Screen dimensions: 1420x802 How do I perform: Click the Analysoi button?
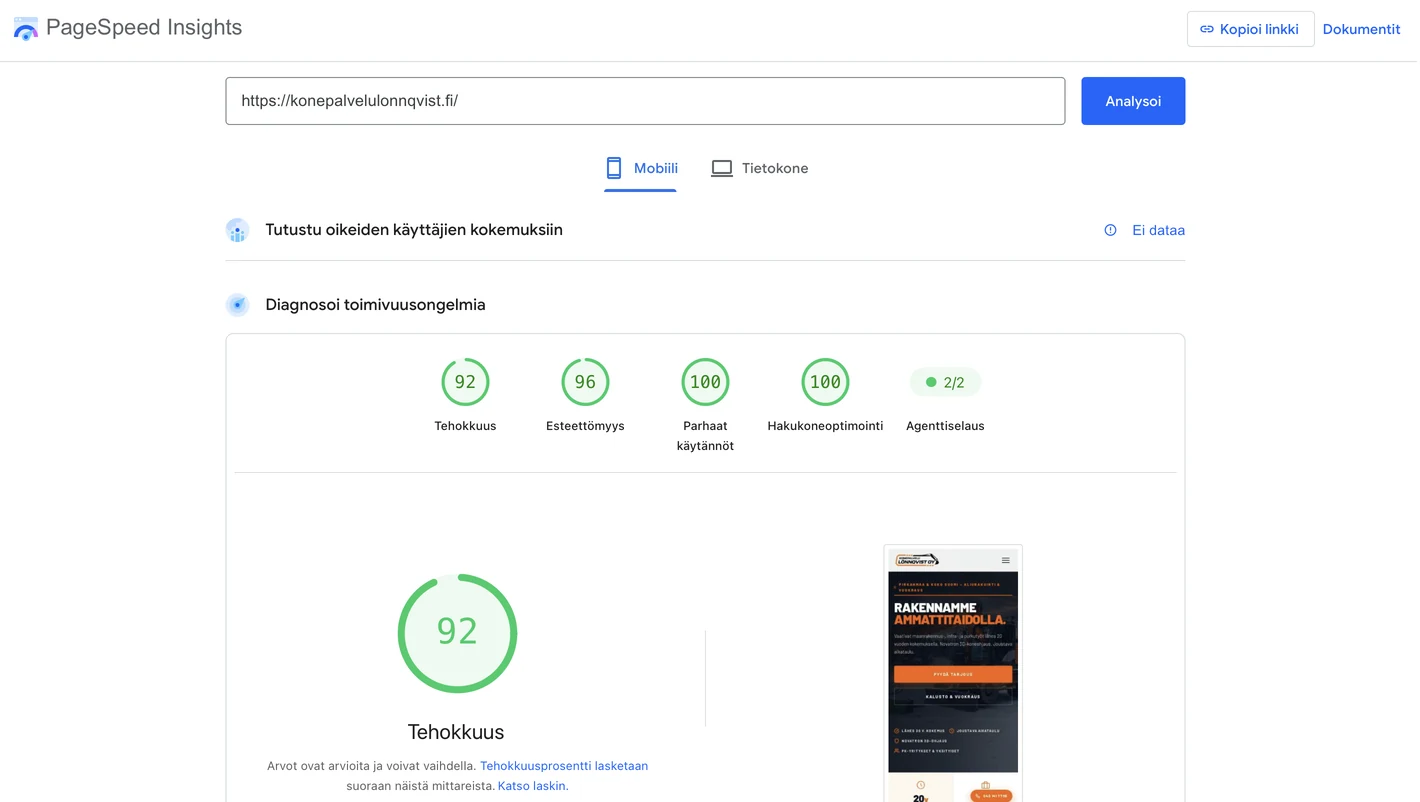click(1133, 101)
